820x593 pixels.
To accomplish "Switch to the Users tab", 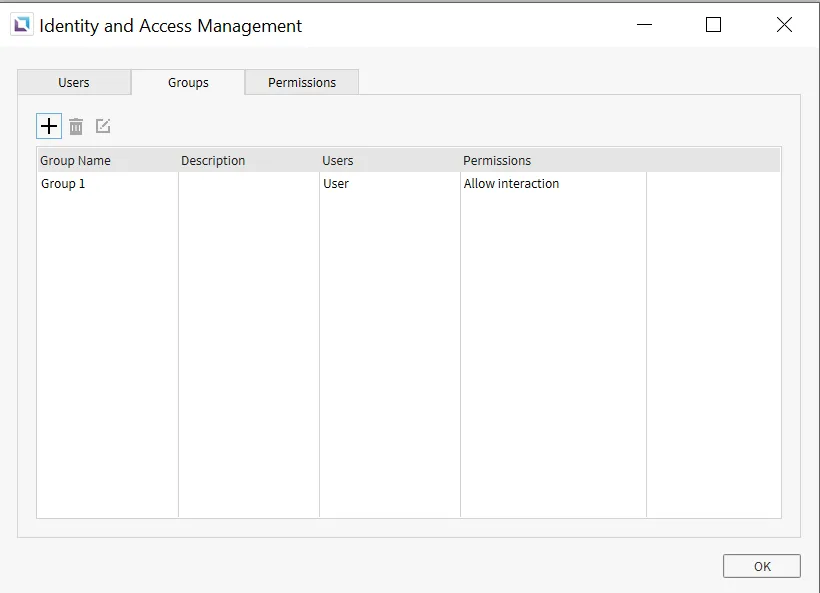I will 74,83.
